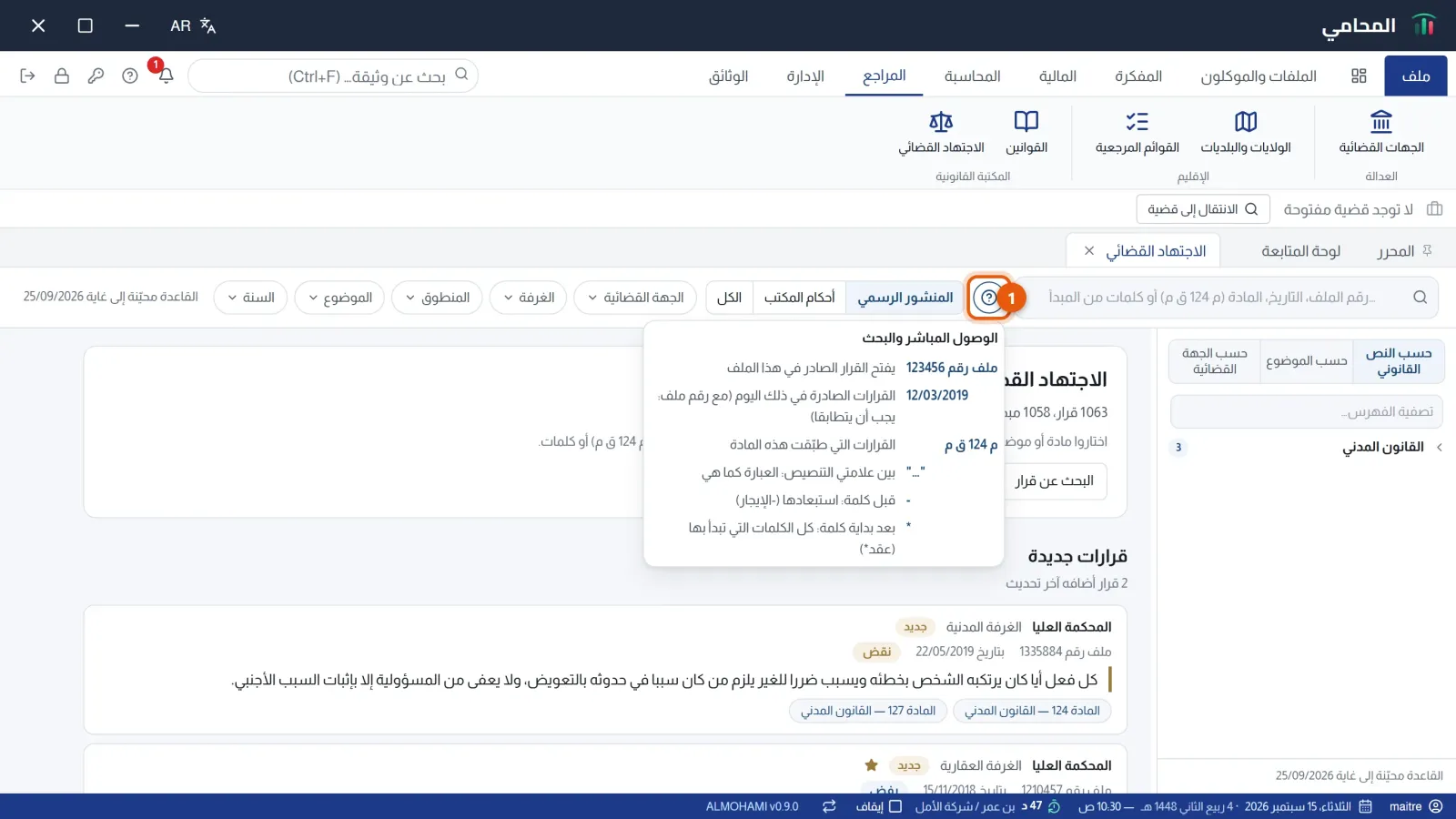Open الوثائق tab
Image resolution: width=1456 pixels, height=819 pixels.
pos(728,76)
